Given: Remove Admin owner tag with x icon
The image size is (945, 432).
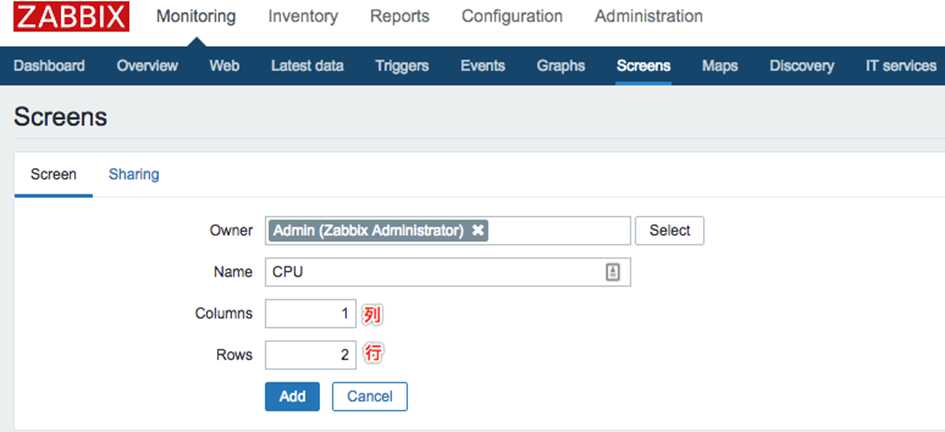Looking at the screenshot, I should tap(478, 230).
